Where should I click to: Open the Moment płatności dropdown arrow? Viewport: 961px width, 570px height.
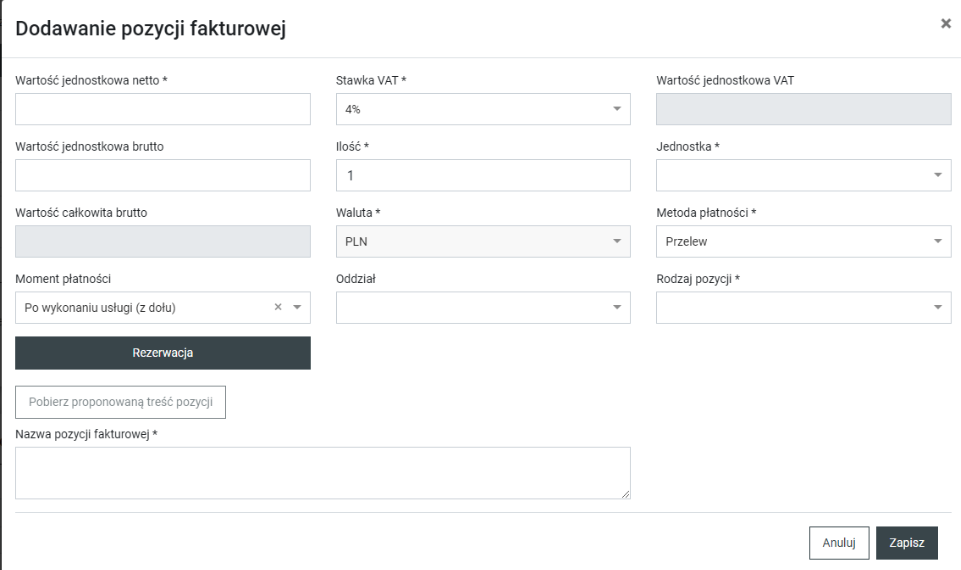pyautogui.click(x=297, y=308)
